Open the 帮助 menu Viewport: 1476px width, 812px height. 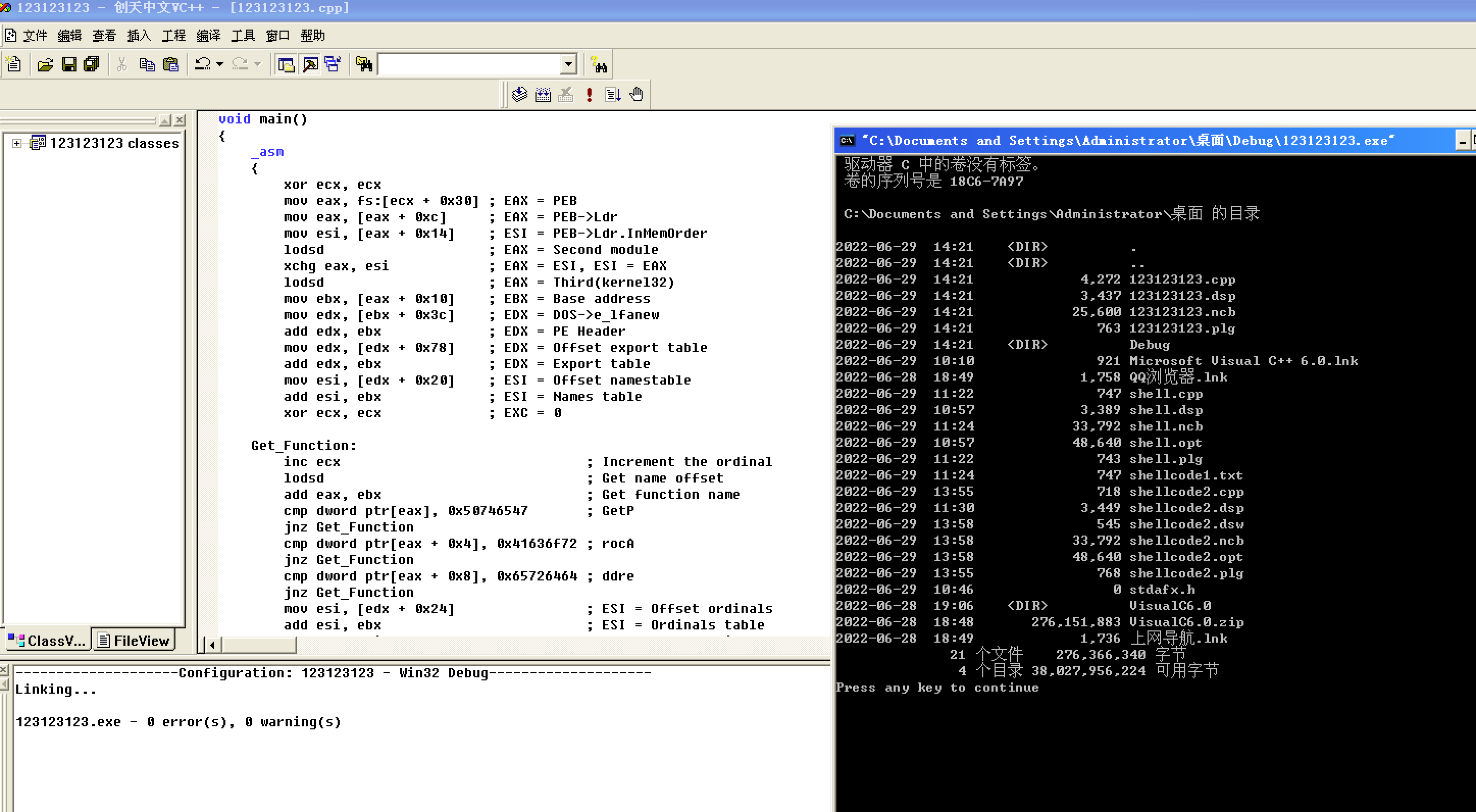(x=312, y=36)
